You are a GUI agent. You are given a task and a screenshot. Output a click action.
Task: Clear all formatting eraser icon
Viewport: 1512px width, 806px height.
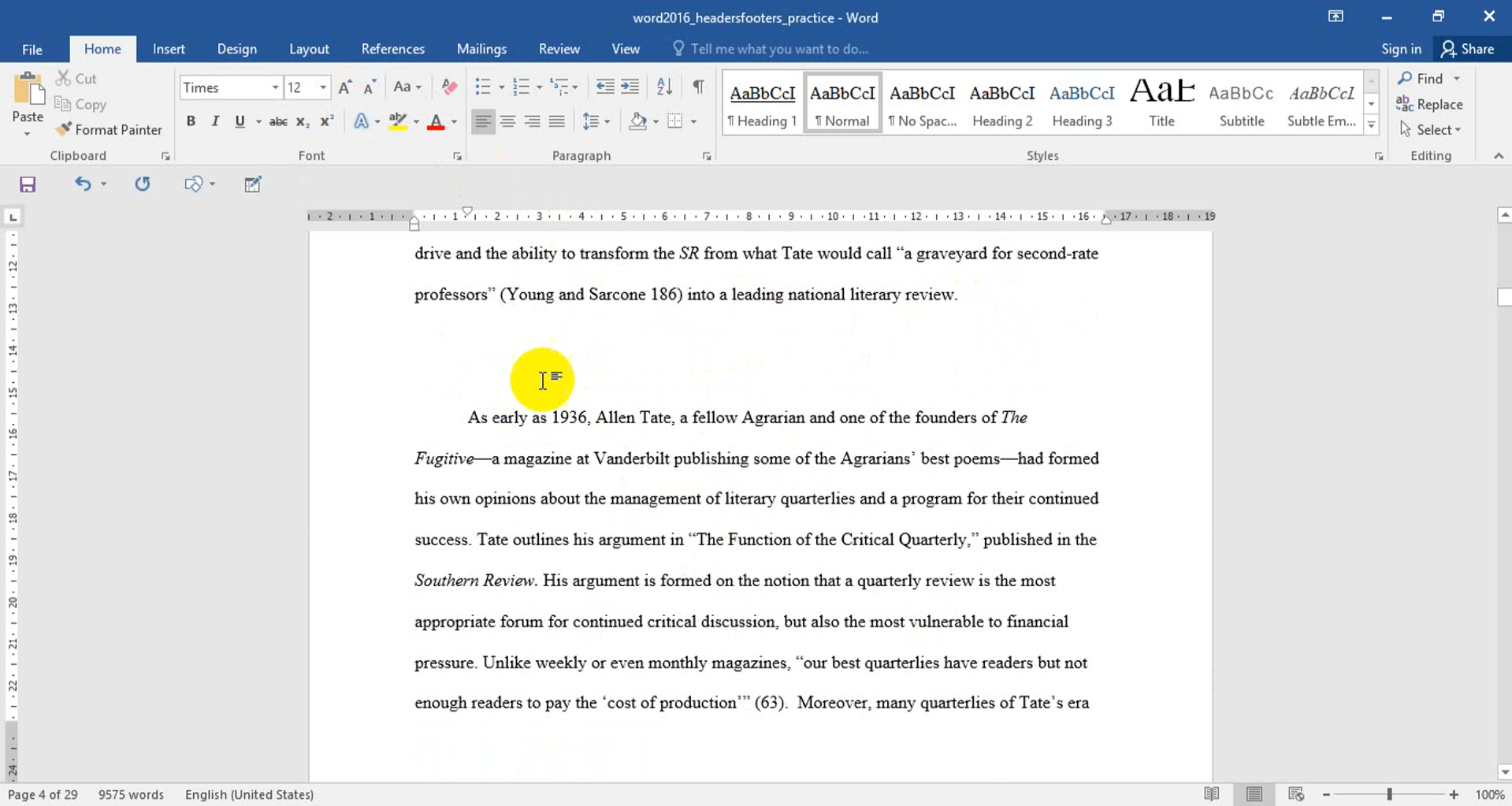coord(449,87)
